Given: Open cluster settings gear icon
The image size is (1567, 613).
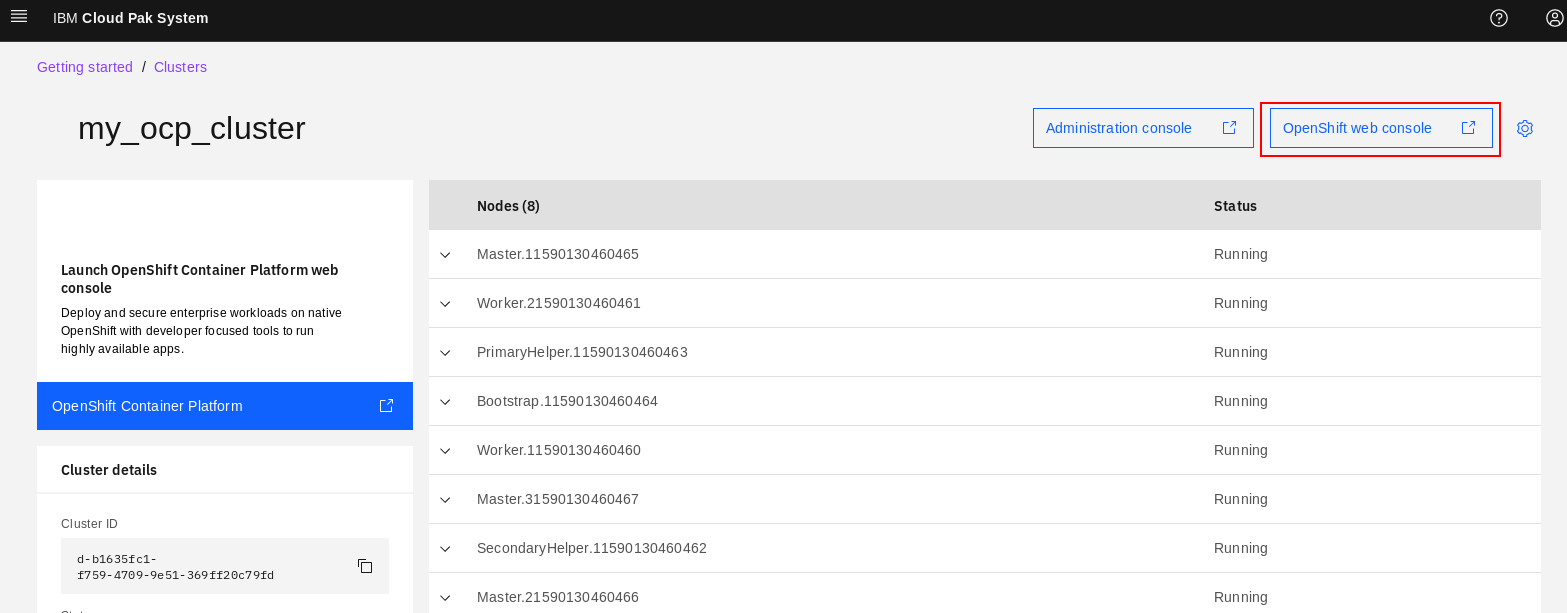Looking at the screenshot, I should 1524,128.
